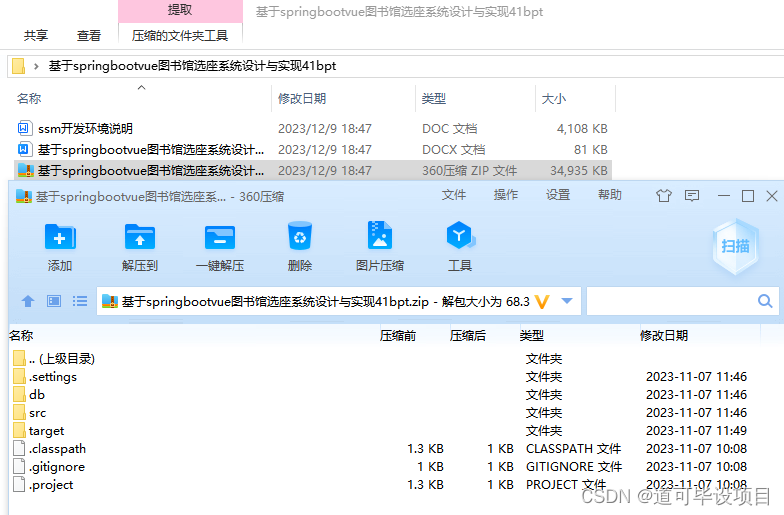Viewport: 784px width, 515px height.
Task: Click the 2023-11-07 11:49 date for target
Action: [696, 430]
